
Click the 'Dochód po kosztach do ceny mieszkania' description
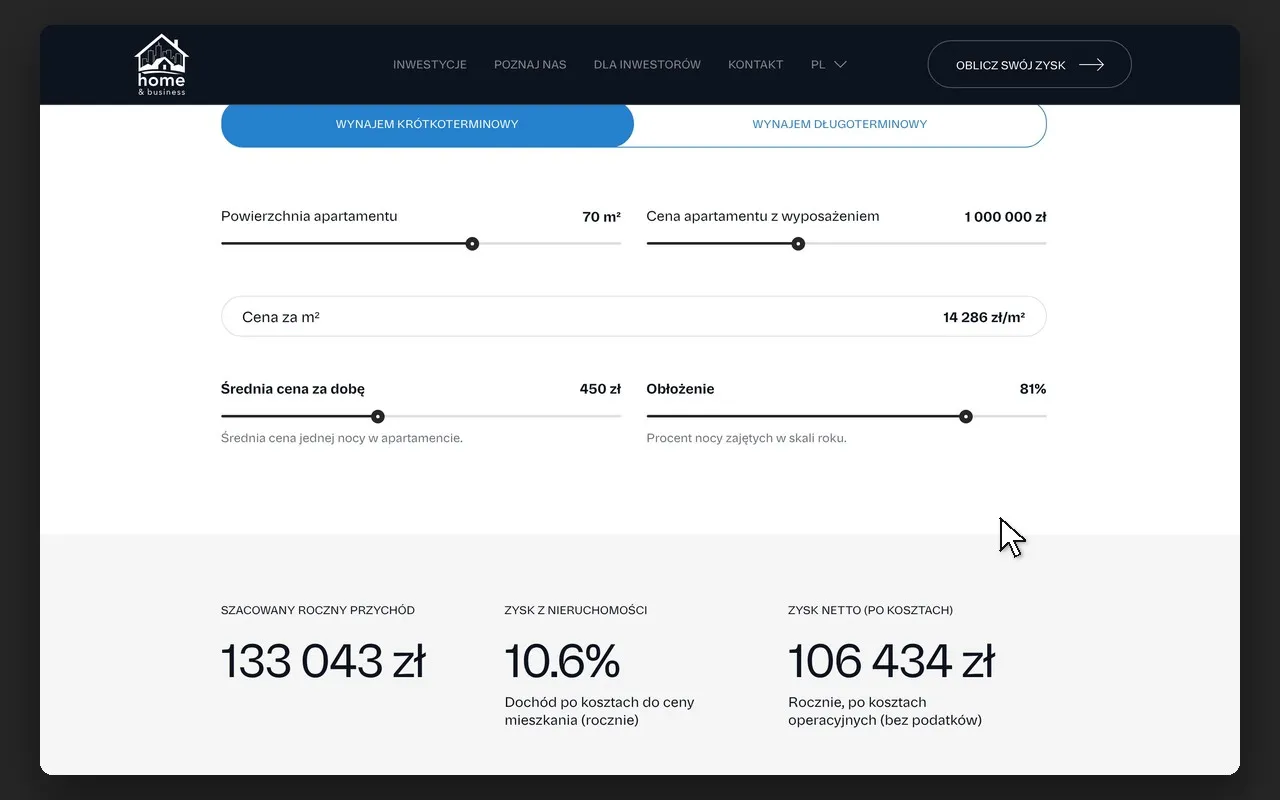pyautogui.click(x=600, y=711)
